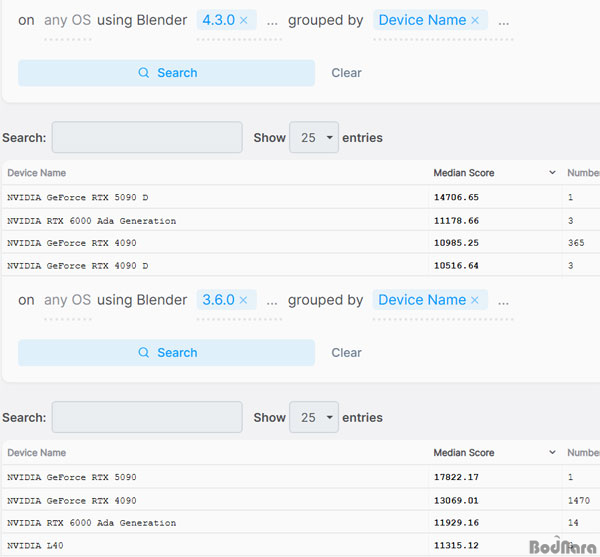Click Clear in the 3.6.0 filter panel
This screenshot has height=557, width=600.
(x=346, y=353)
